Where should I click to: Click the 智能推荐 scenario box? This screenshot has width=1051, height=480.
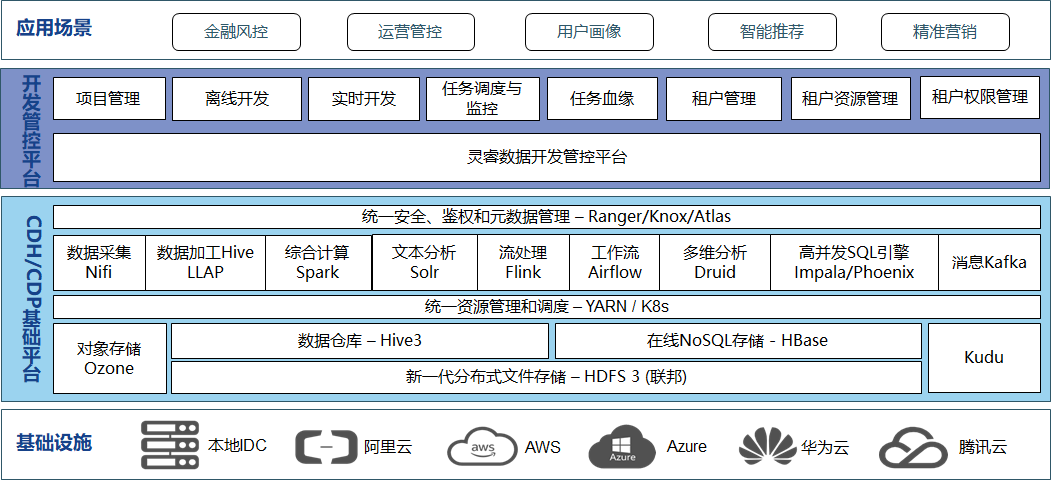click(x=771, y=32)
